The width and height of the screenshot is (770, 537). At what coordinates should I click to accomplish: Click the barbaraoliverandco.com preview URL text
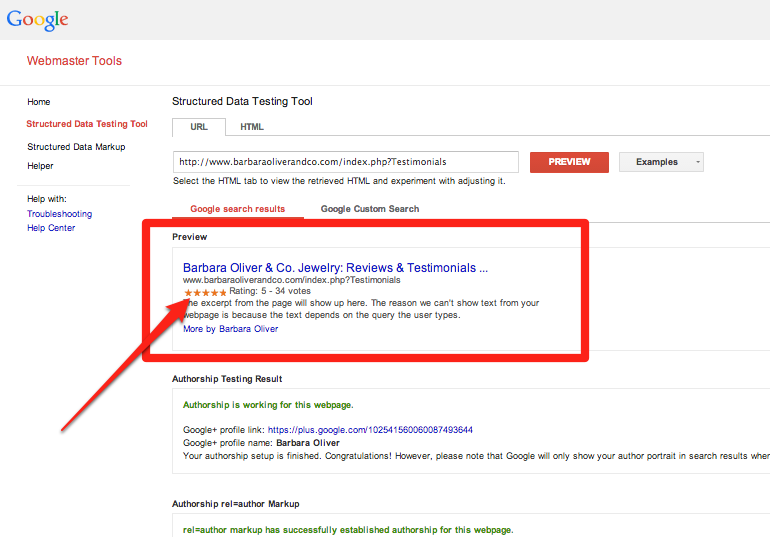[x=292, y=280]
